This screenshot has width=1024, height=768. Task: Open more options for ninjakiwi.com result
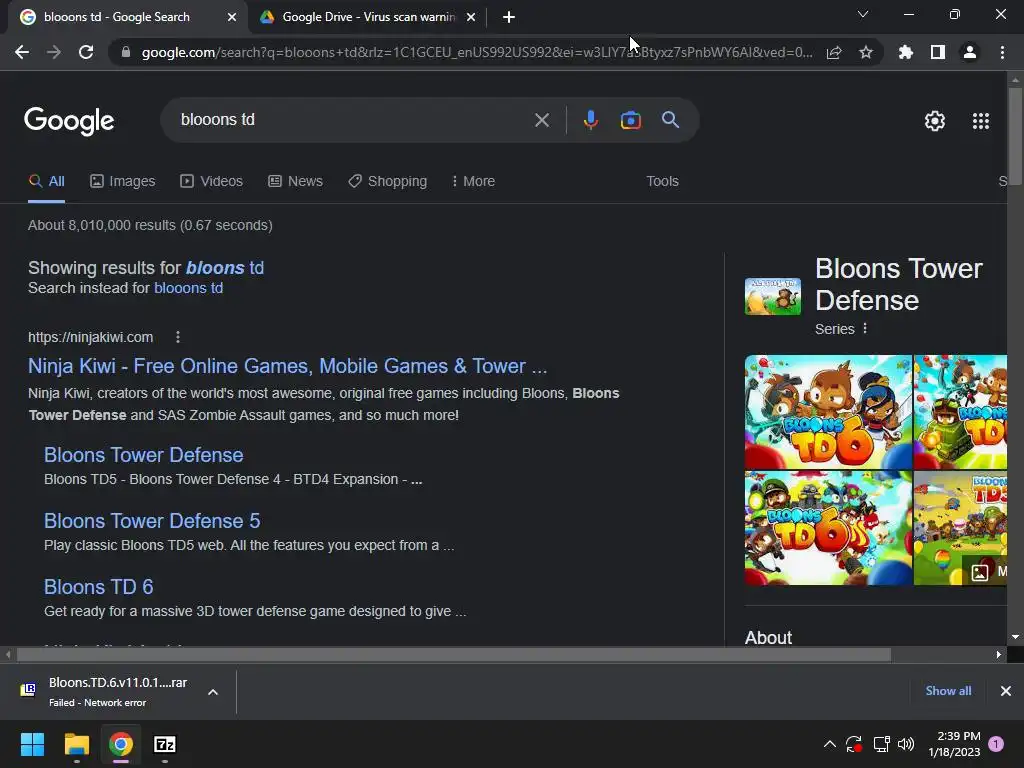[178, 337]
